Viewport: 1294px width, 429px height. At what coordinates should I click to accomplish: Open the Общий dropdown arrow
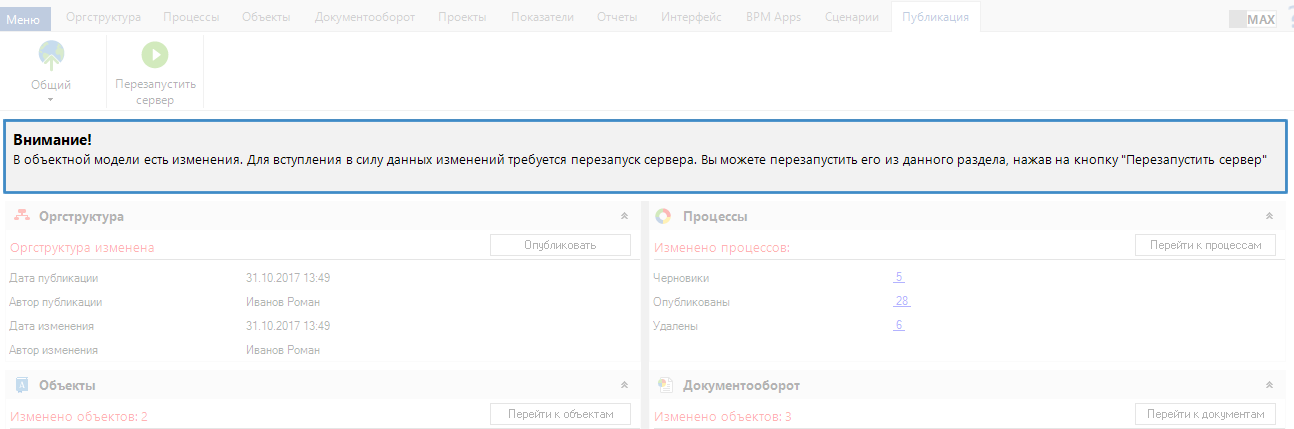51,100
